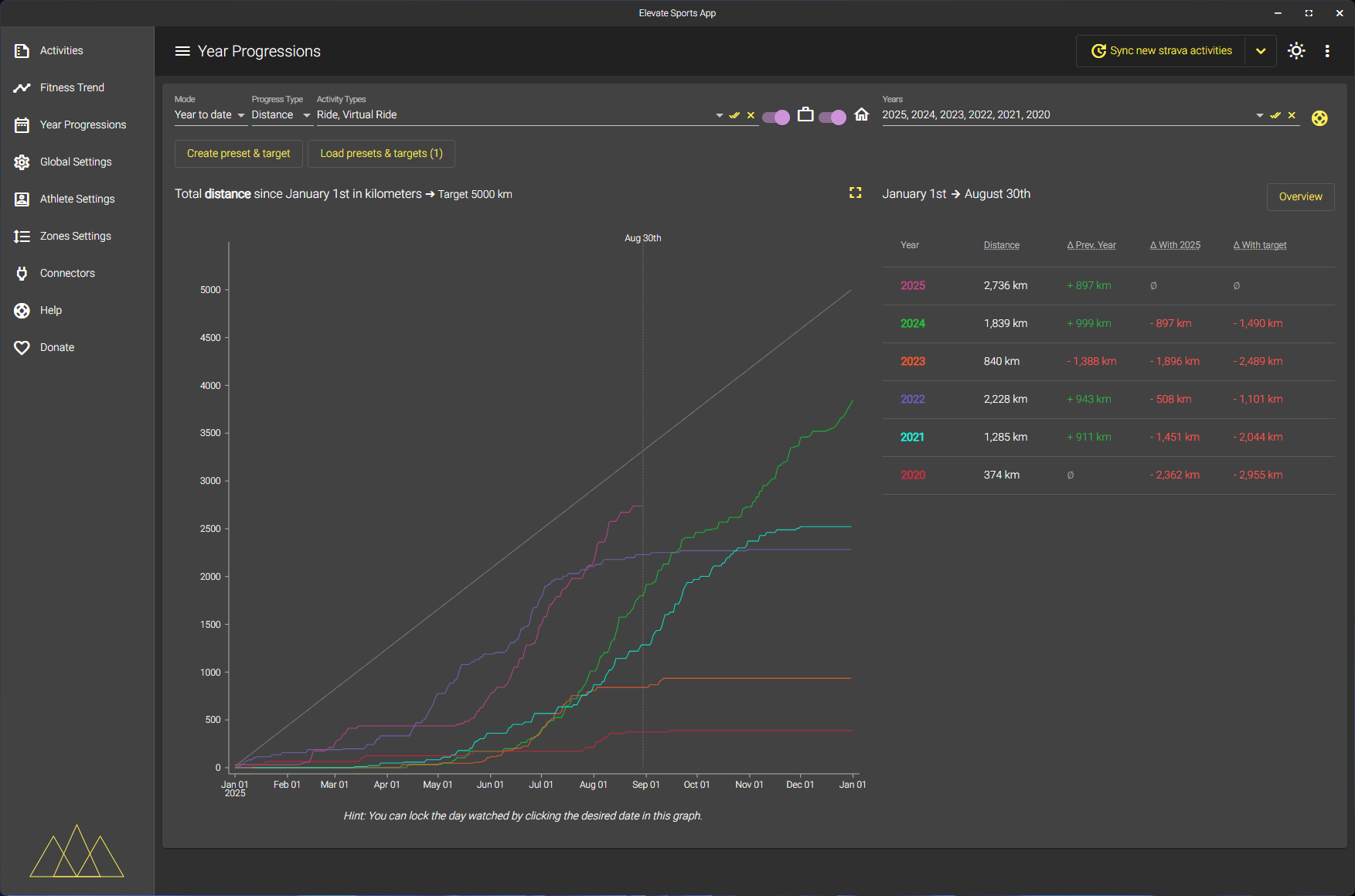Click Create preset & target button

pyautogui.click(x=238, y=154)
